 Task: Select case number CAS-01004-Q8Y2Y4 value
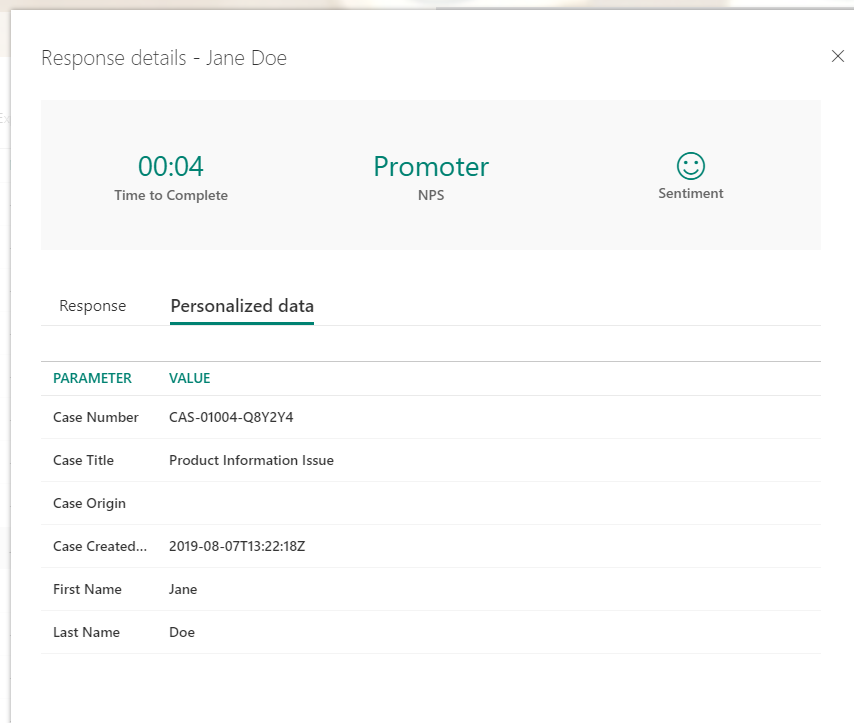tap(231, 417)
